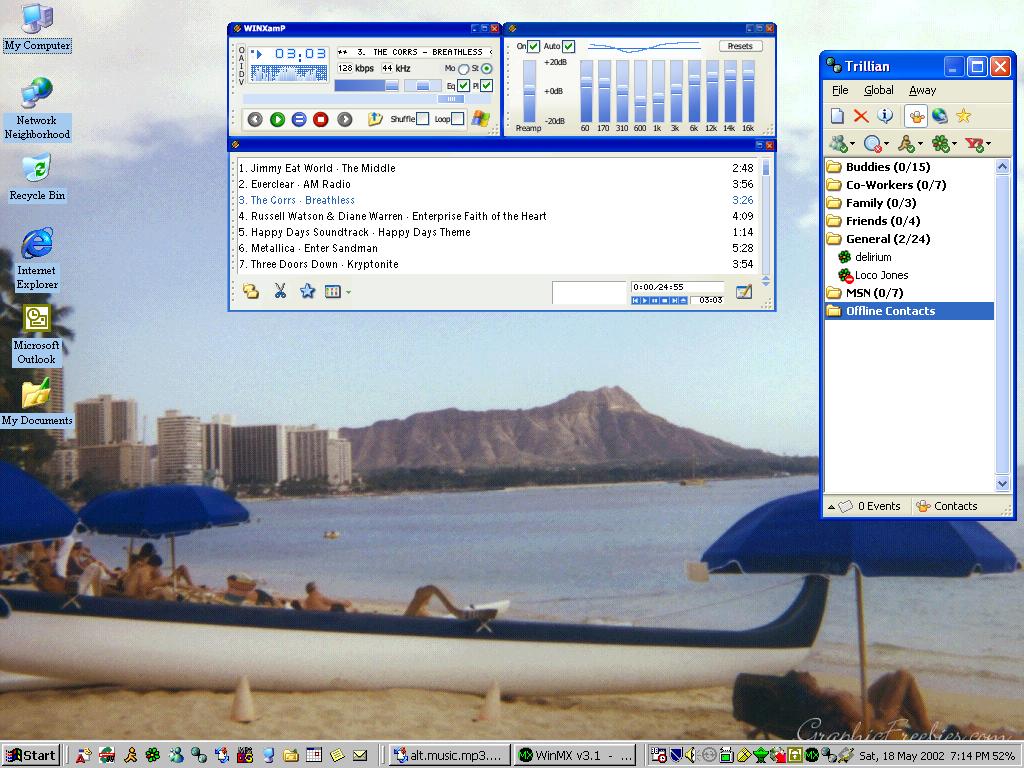The image size is (1024, 768).
Task: Click the equalizer Presets button
Action: tap(740, 46)
